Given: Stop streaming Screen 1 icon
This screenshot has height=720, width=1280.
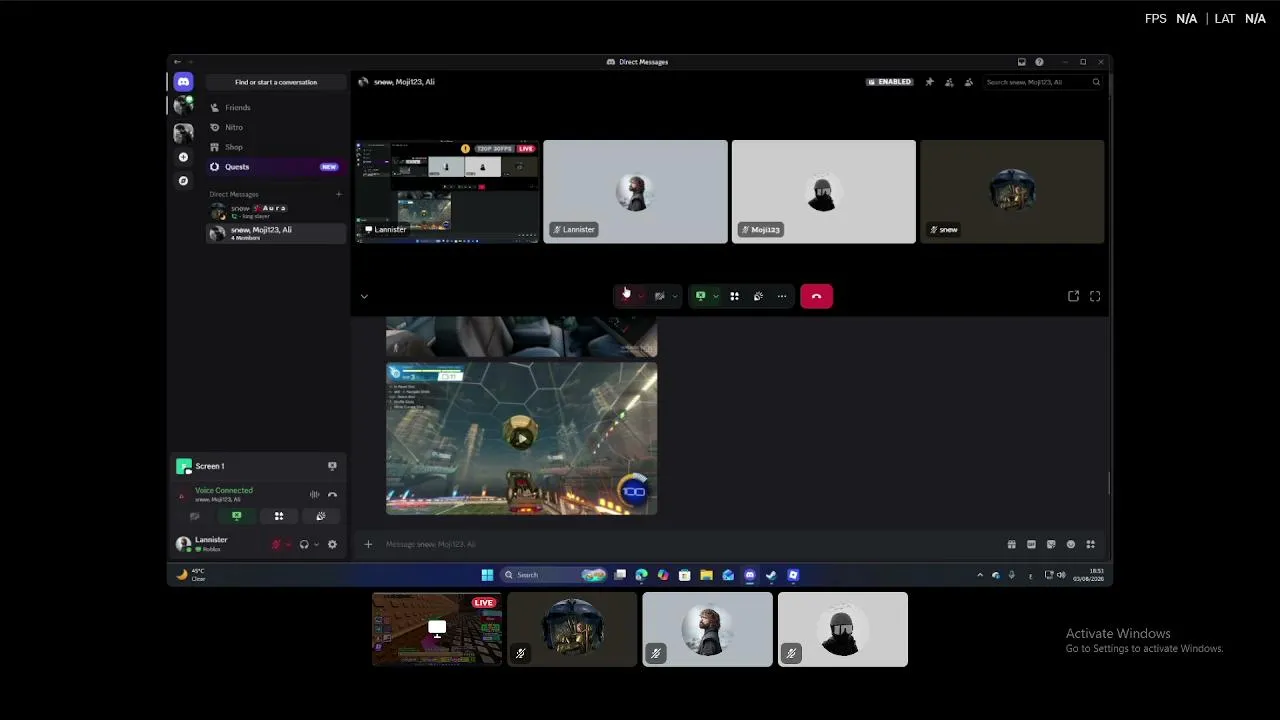Looking at the screenshot, I should pyautogui.click(x=332, y=466).
